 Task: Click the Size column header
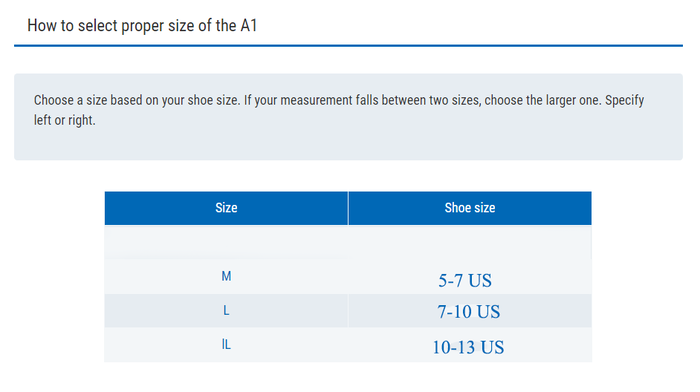click(226, 208)
